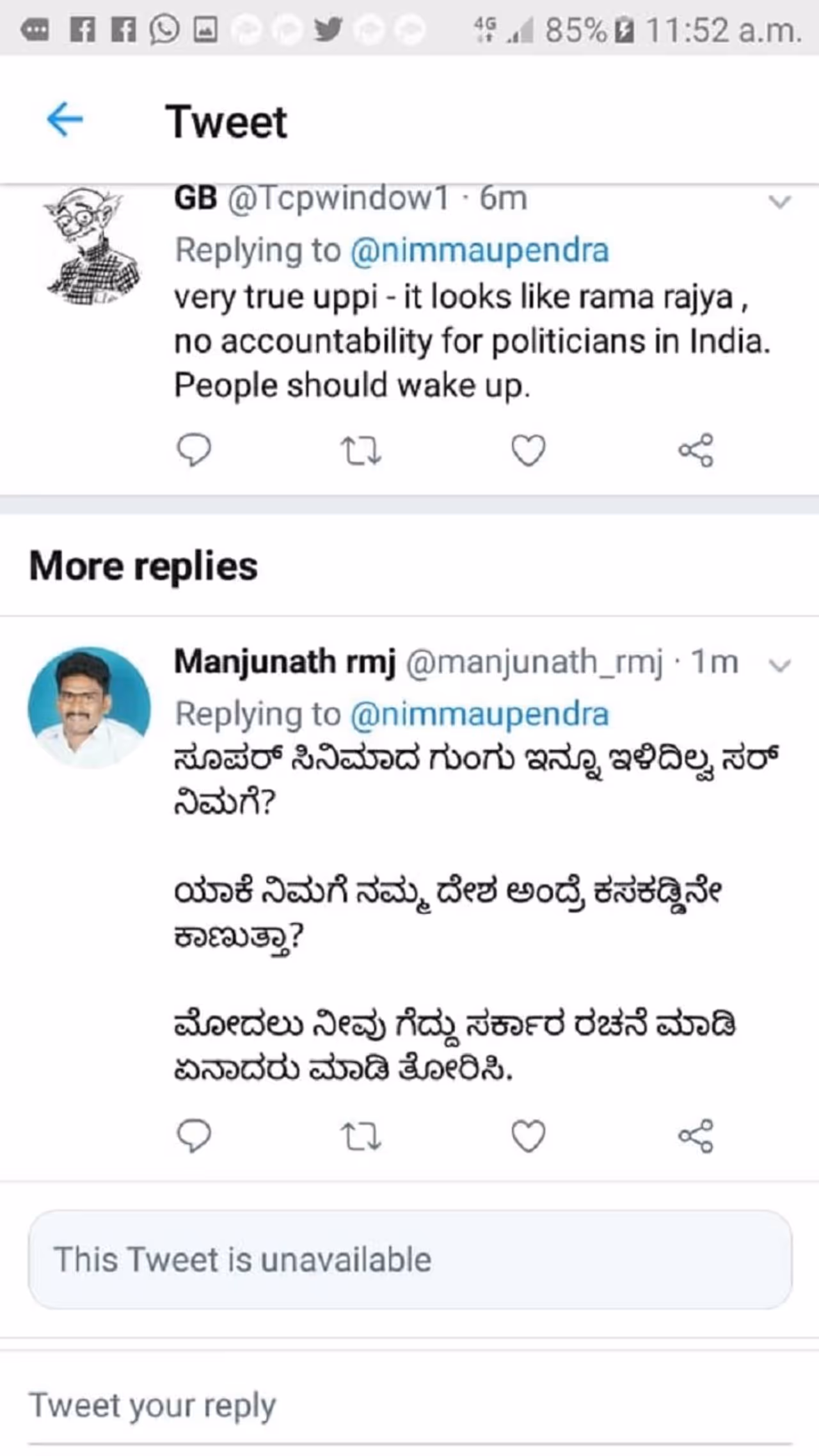Open @nimmaupendra link in Manjunath's reply
The height and width of the screenshot is (1456, 819).
479,714
